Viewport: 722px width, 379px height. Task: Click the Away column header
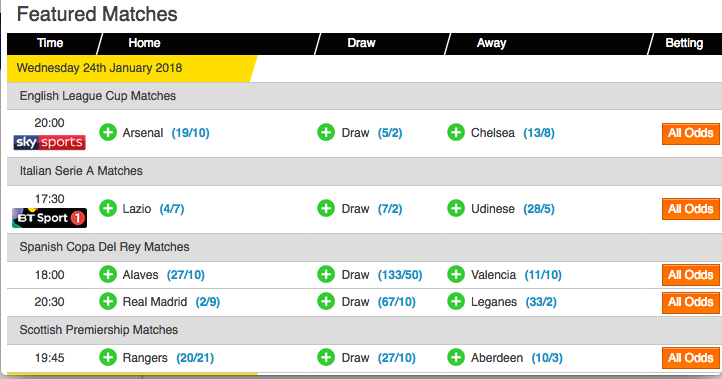pos(491,43)
